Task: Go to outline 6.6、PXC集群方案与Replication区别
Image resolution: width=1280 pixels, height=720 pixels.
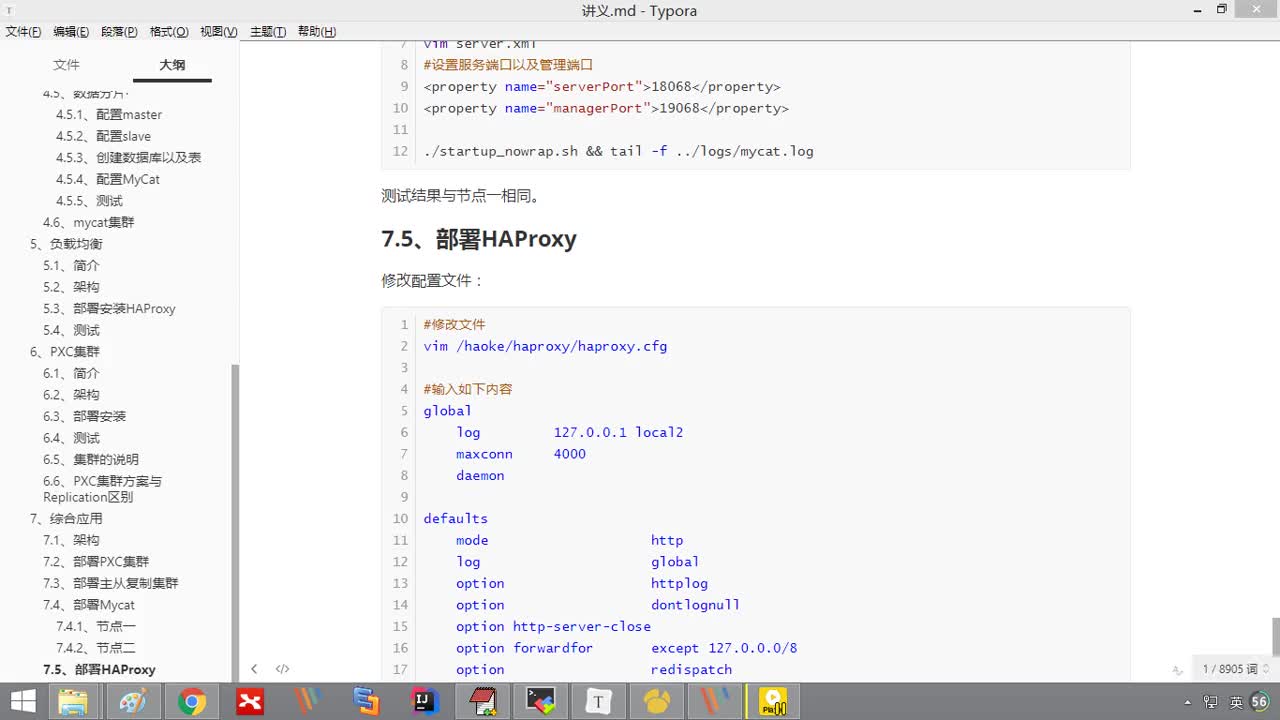Action: click(x=102, y=489)
